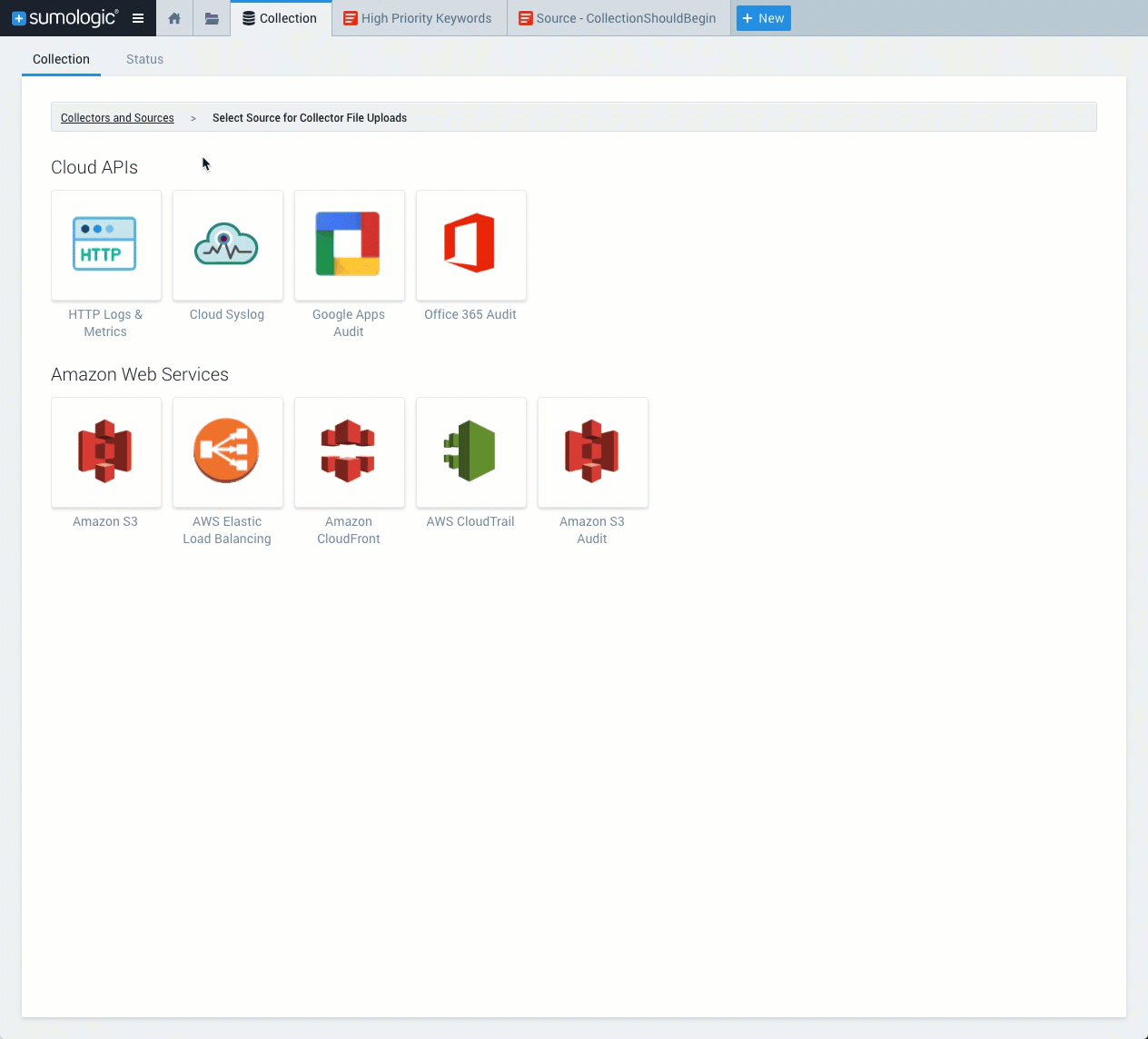
Task: Pick the AWS CloudTrail source
Action: (471, 452)
